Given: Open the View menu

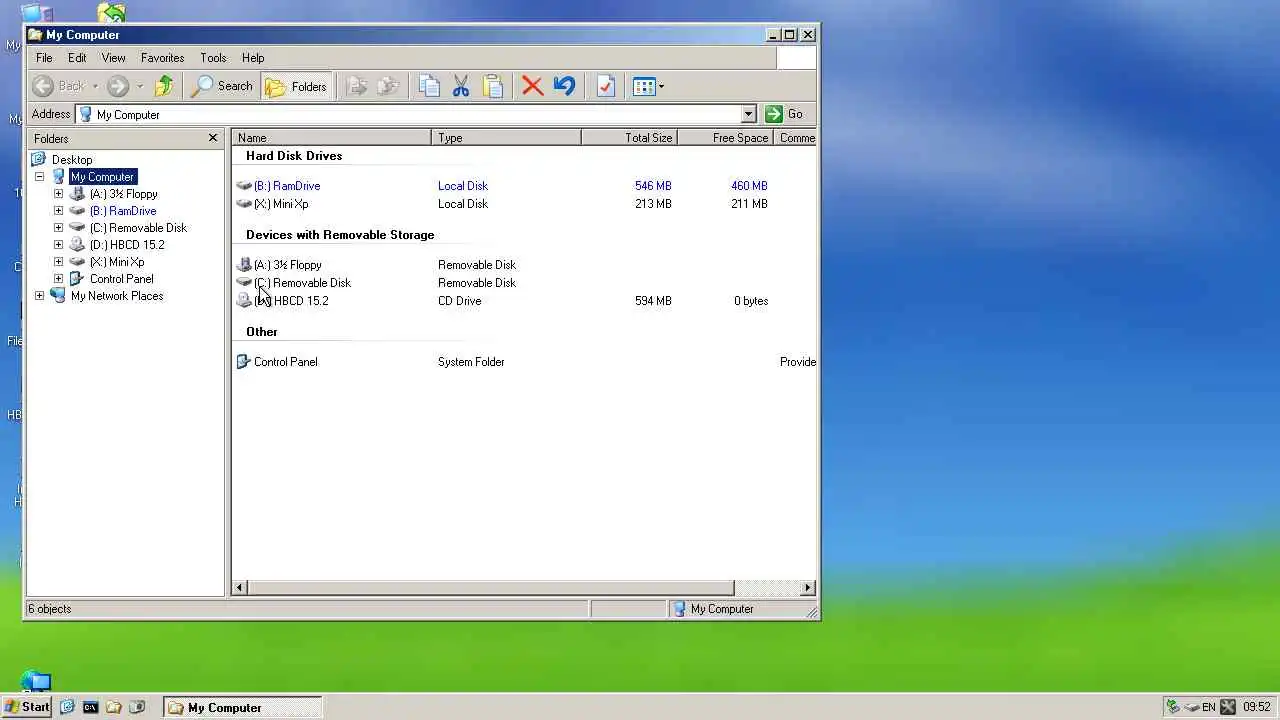Looking at the screenshot, I should [x=114, y=58].
